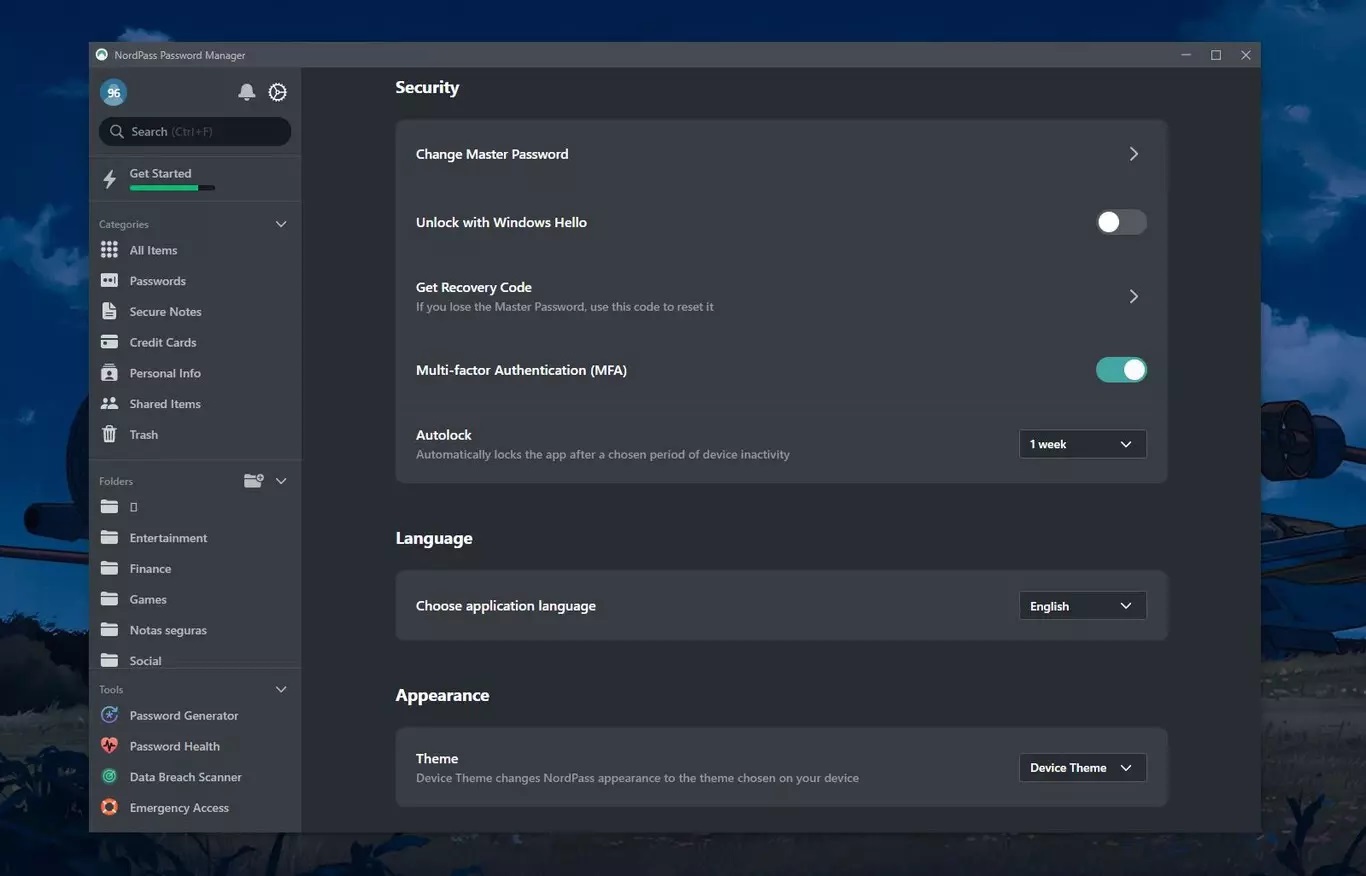
Task: Launch the Data Breach Scanner
Action: coord(185,777)
